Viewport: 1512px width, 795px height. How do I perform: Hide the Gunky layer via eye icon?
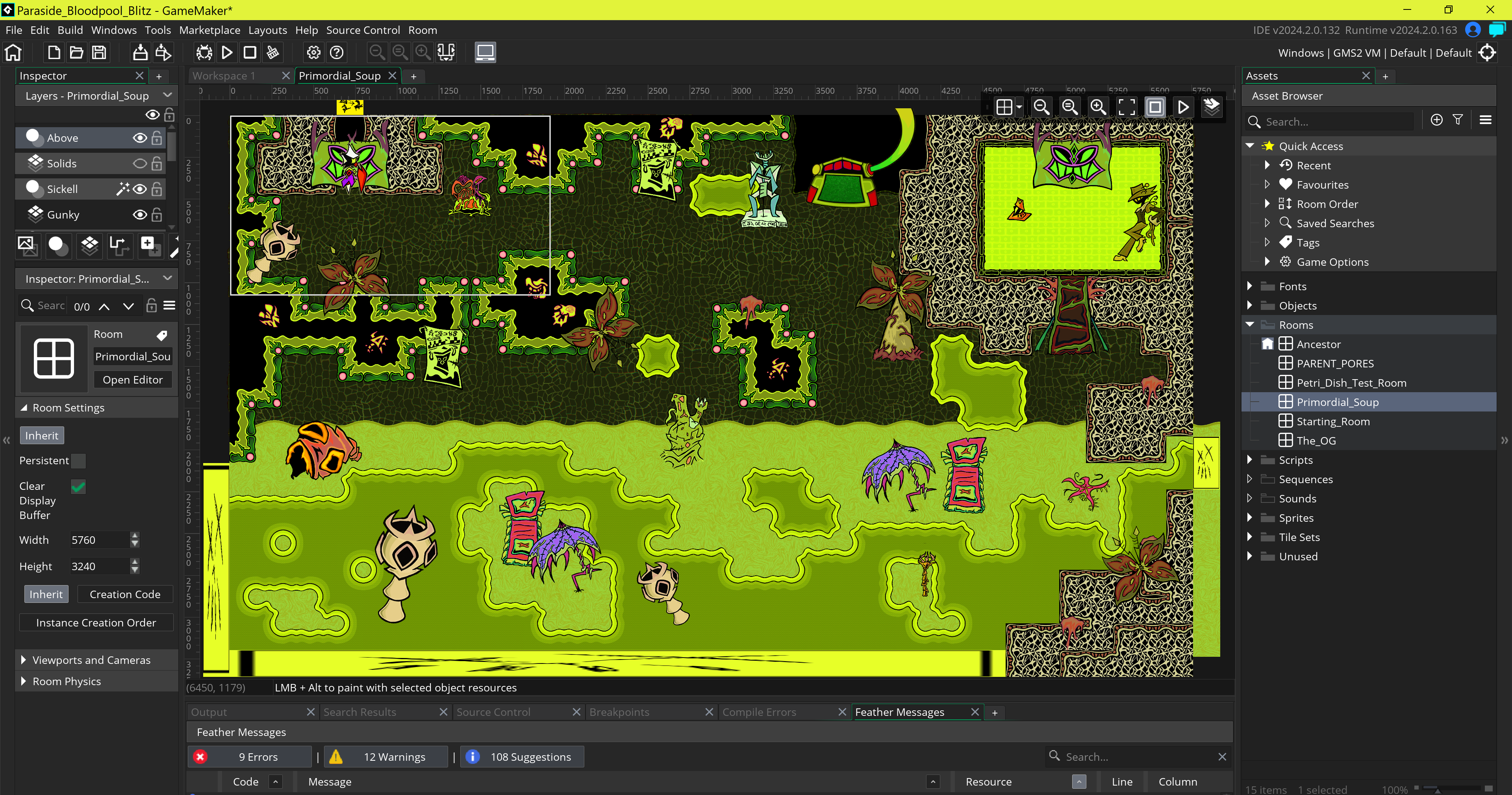point(140,215)
